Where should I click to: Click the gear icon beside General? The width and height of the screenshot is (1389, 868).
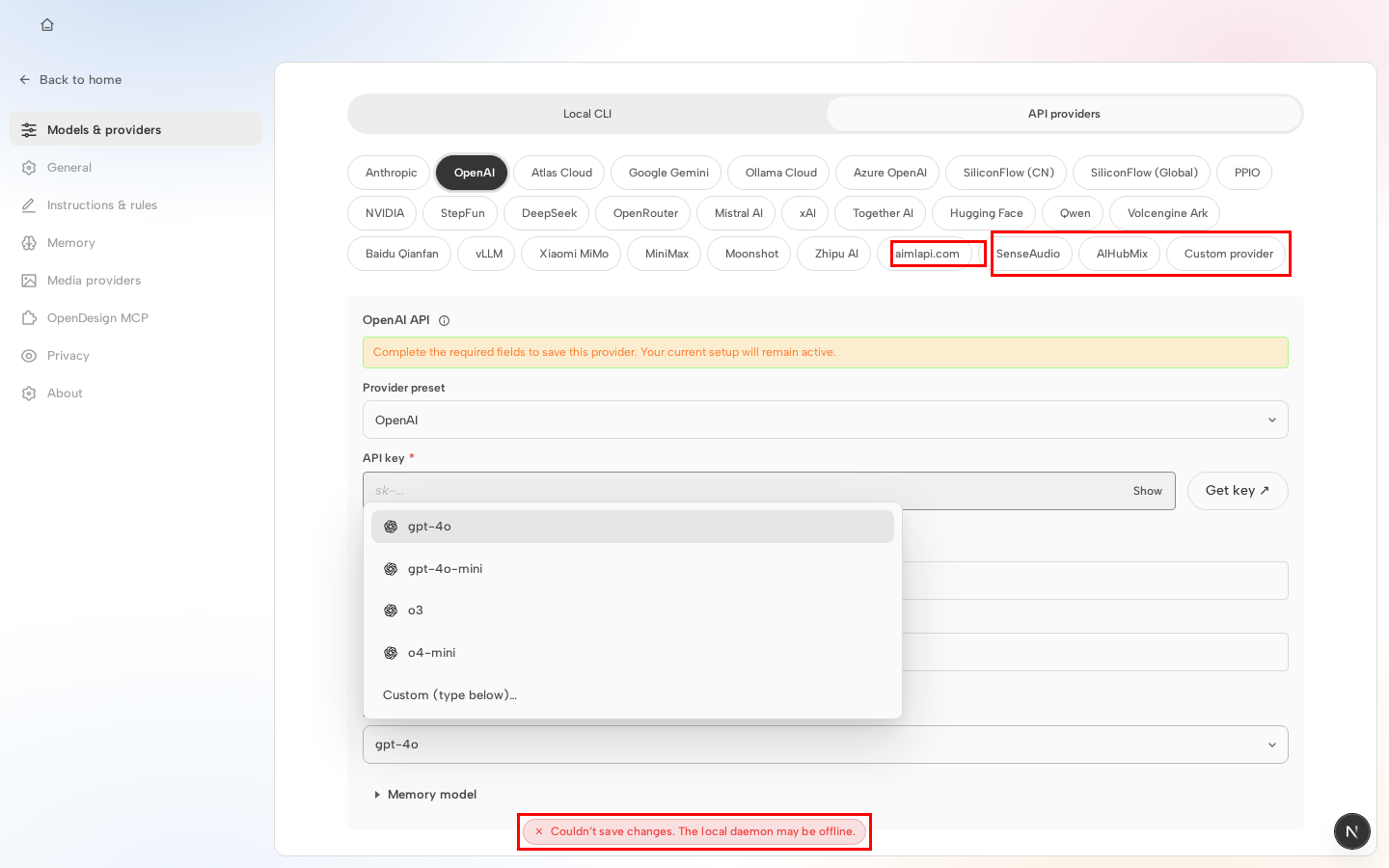pyautogui.click(x=29, y=168)
